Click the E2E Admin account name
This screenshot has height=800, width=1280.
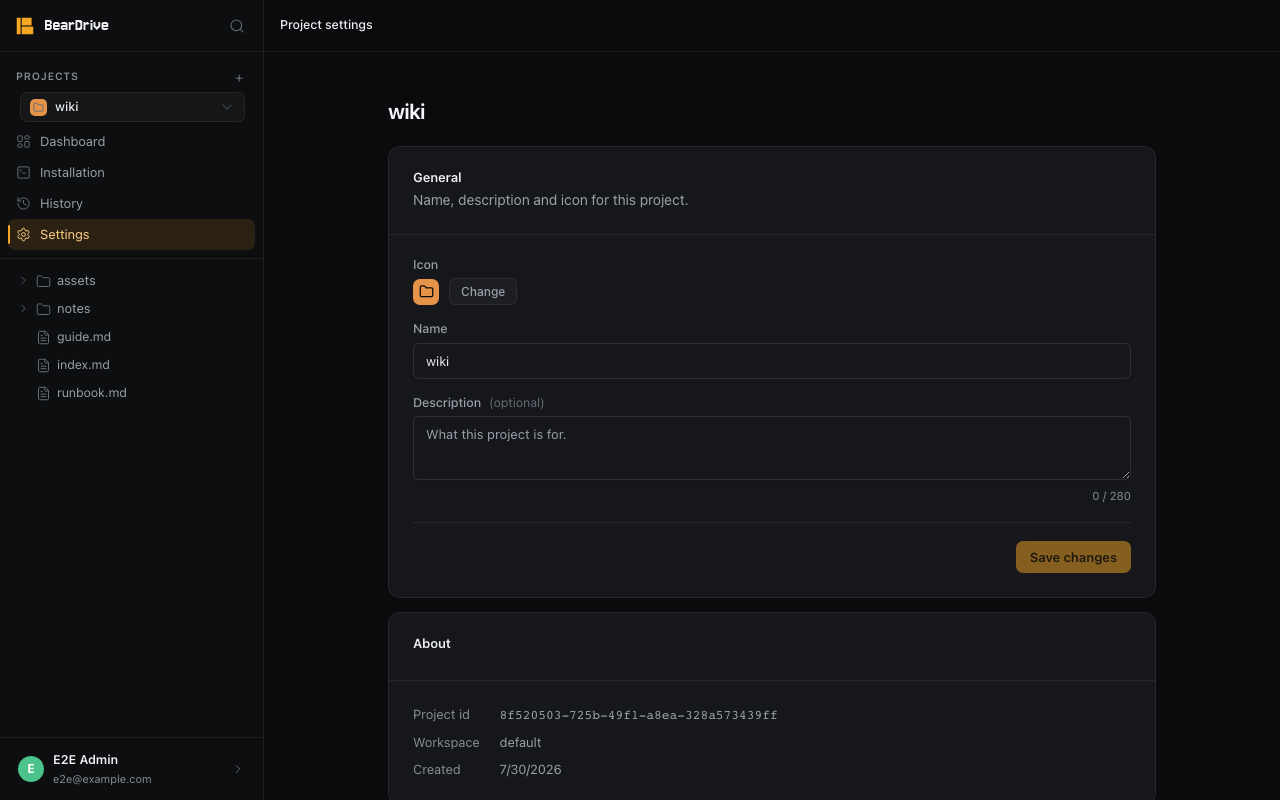(x=85, y=760)
